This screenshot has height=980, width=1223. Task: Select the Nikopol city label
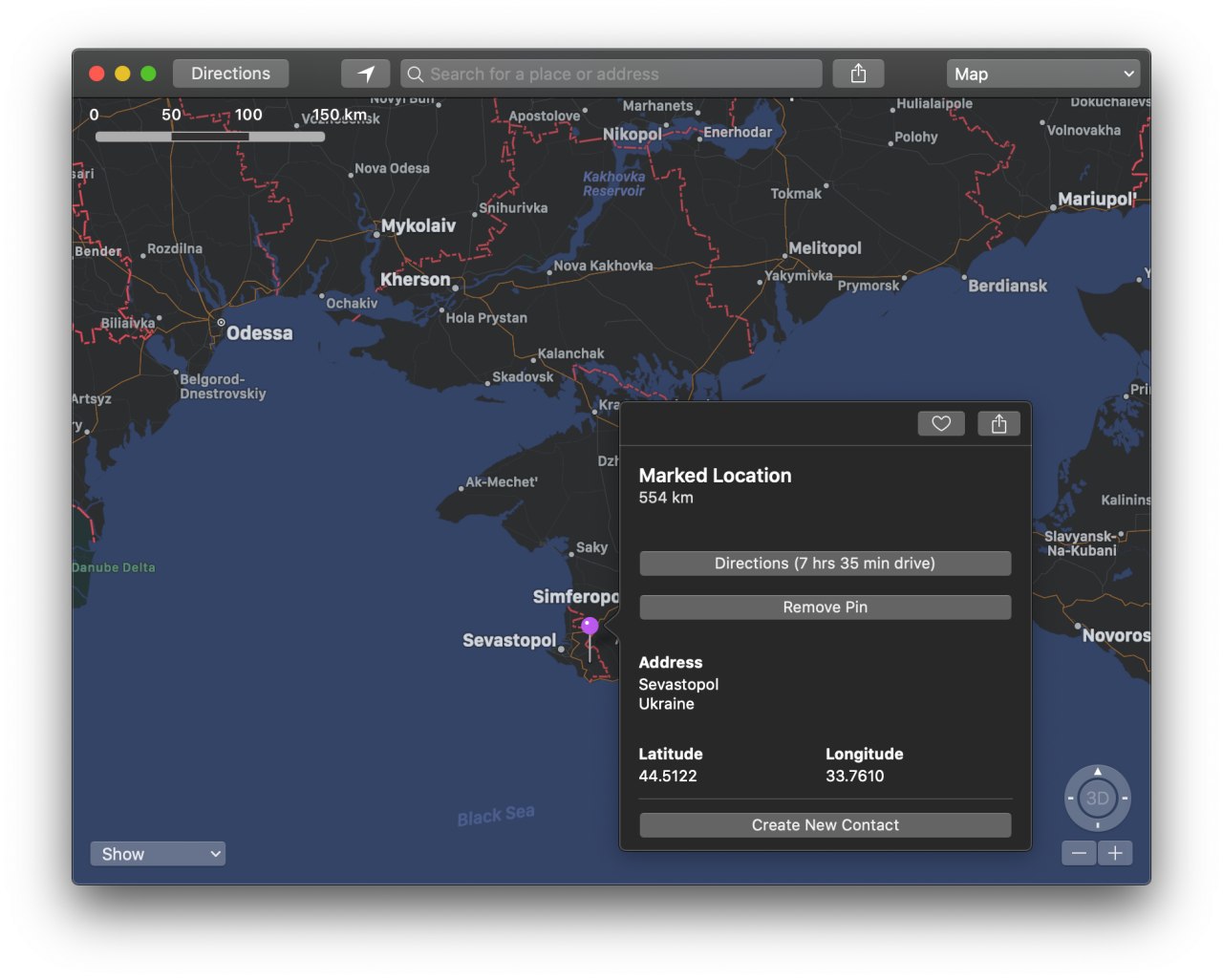click(x=632, y=135)
